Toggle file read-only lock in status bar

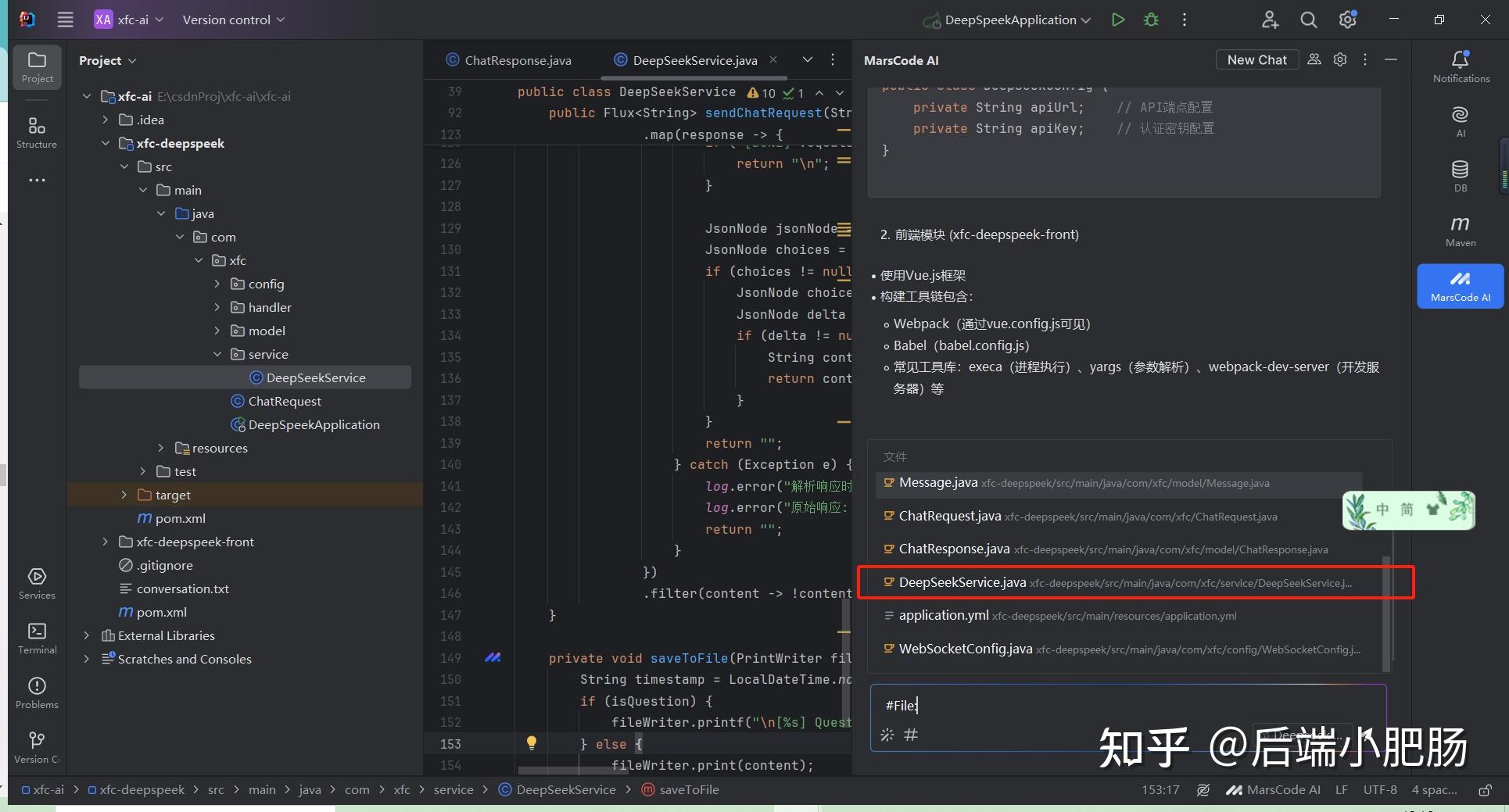tap(1485, 789)
